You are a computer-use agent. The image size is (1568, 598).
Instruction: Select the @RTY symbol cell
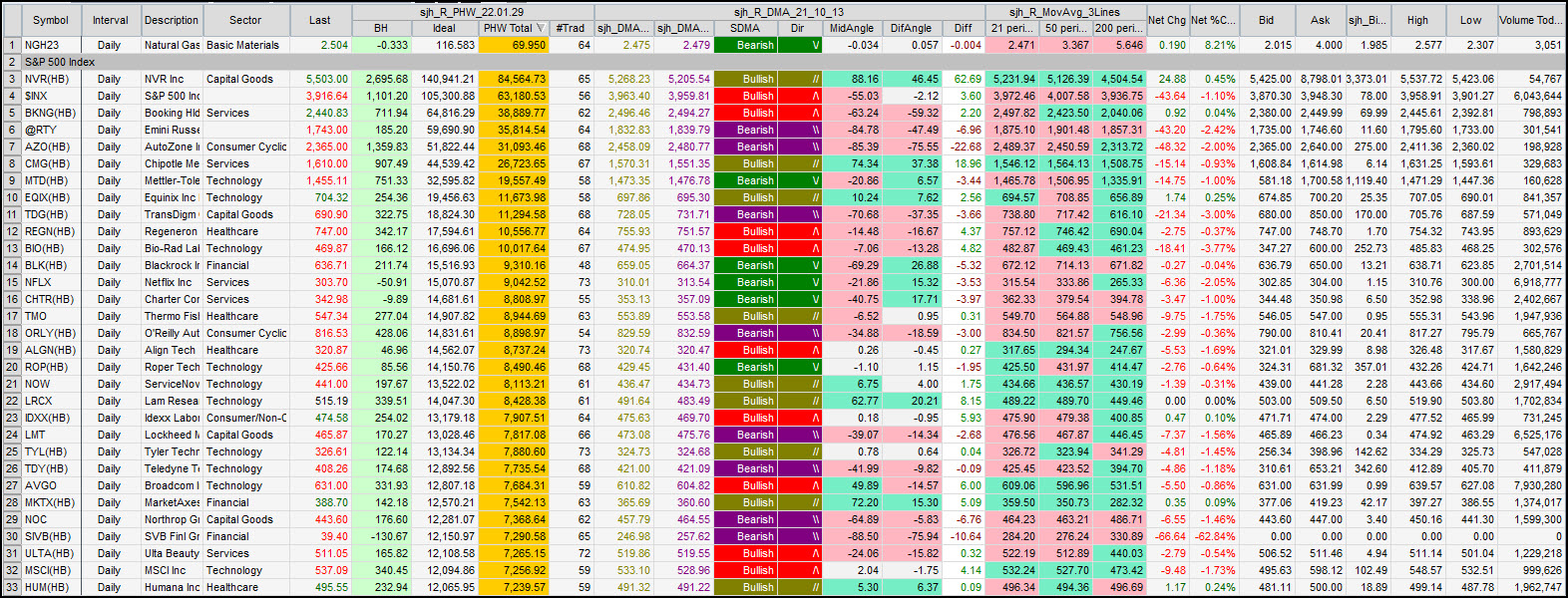tap(51, 130)
